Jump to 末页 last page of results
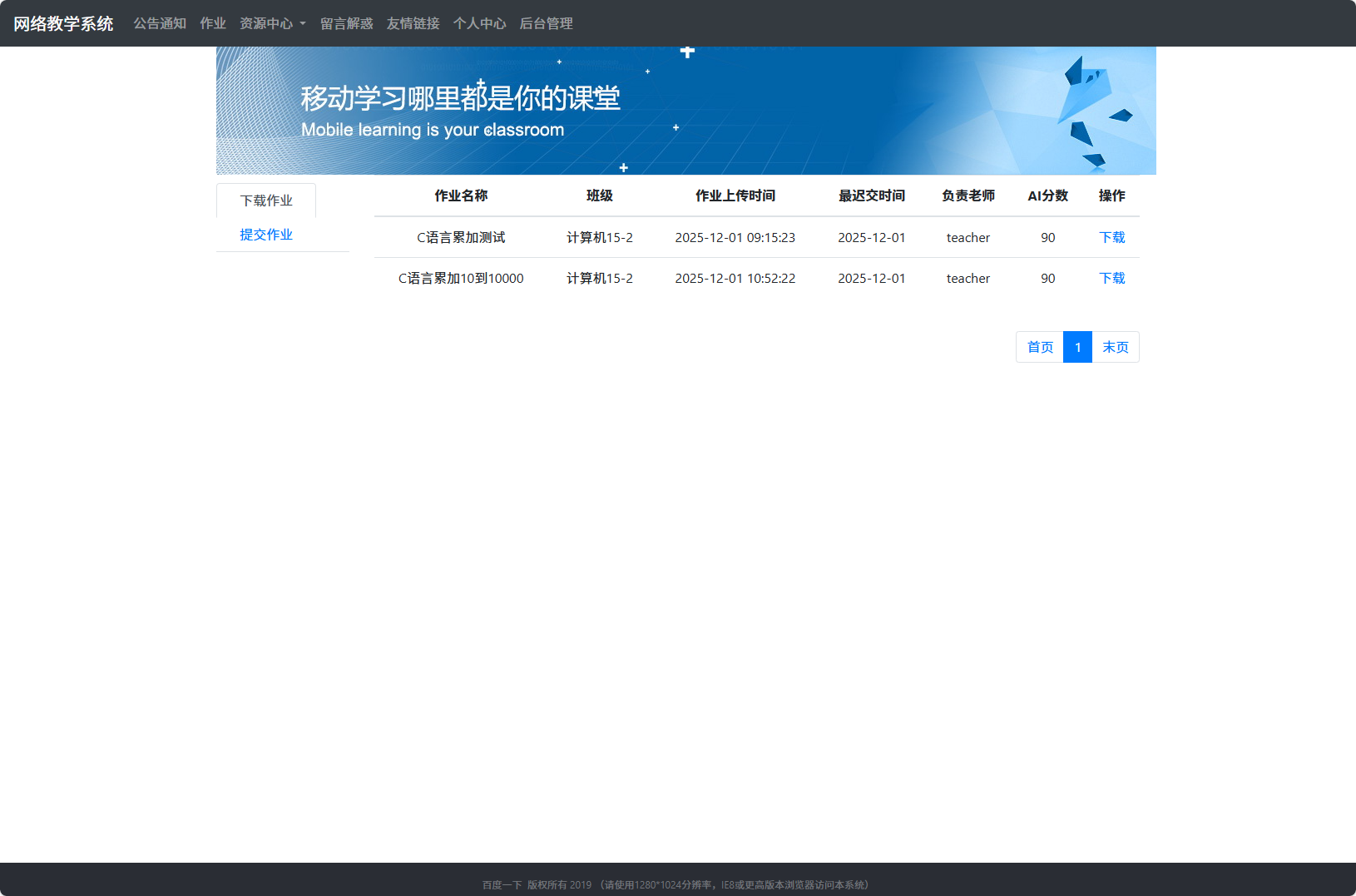 1116,347
